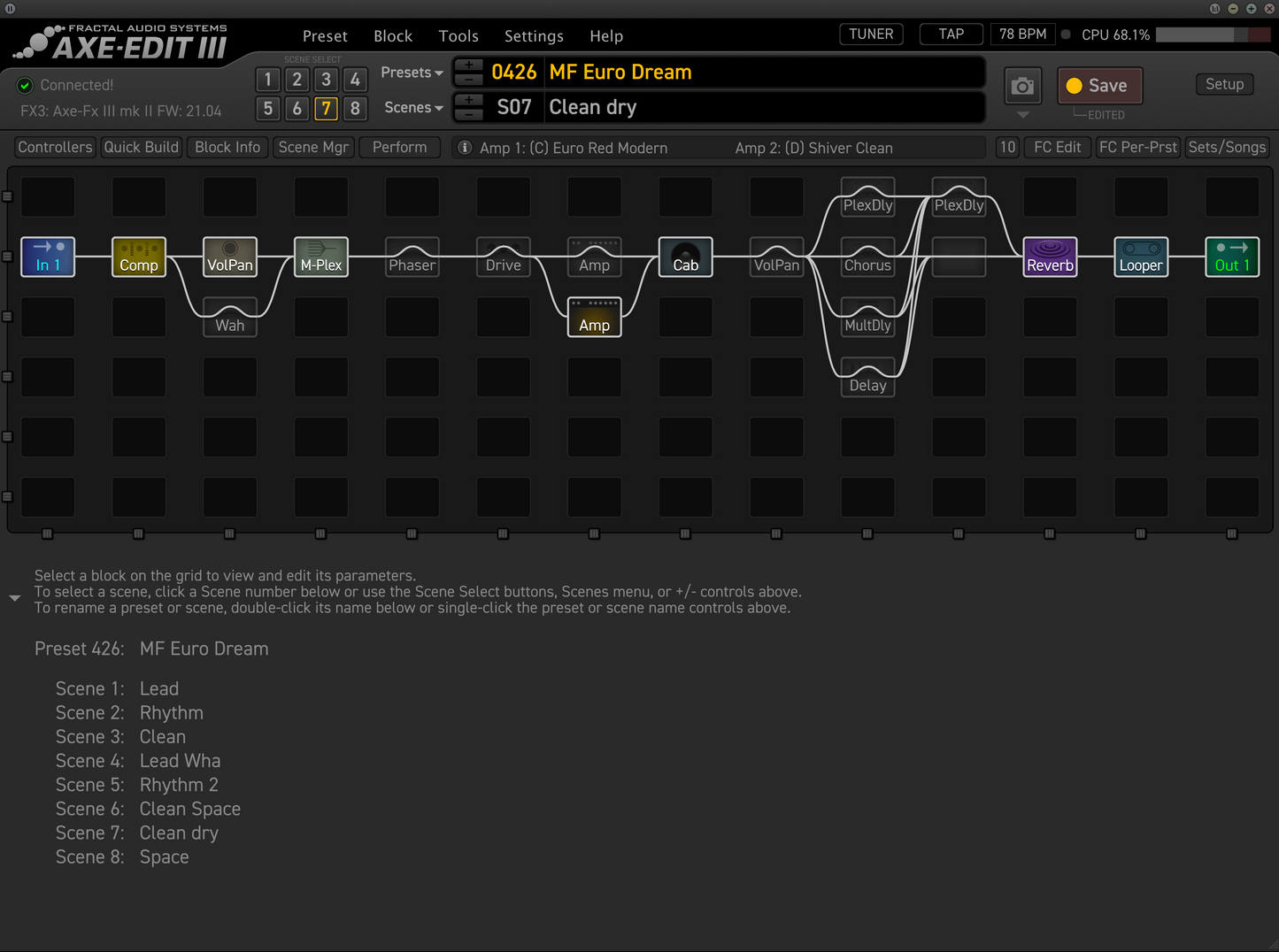
Task: Click the Save button to store the preset
Action: coord(1099,85)
